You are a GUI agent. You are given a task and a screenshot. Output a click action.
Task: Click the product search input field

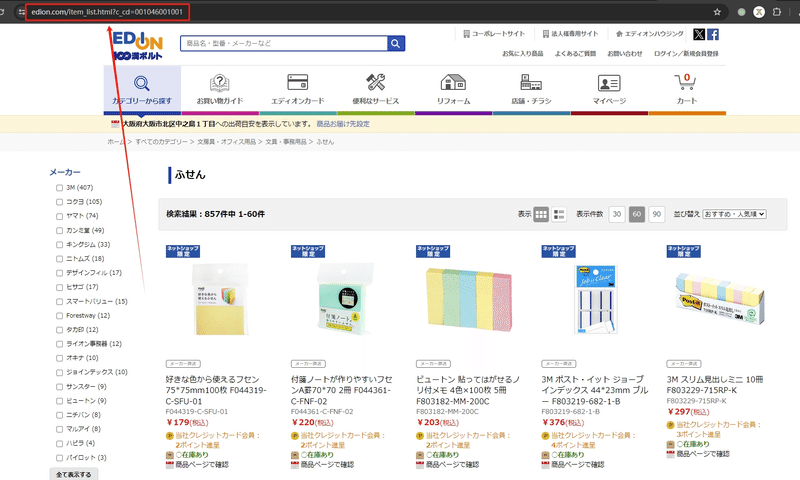tap(284, 43)
